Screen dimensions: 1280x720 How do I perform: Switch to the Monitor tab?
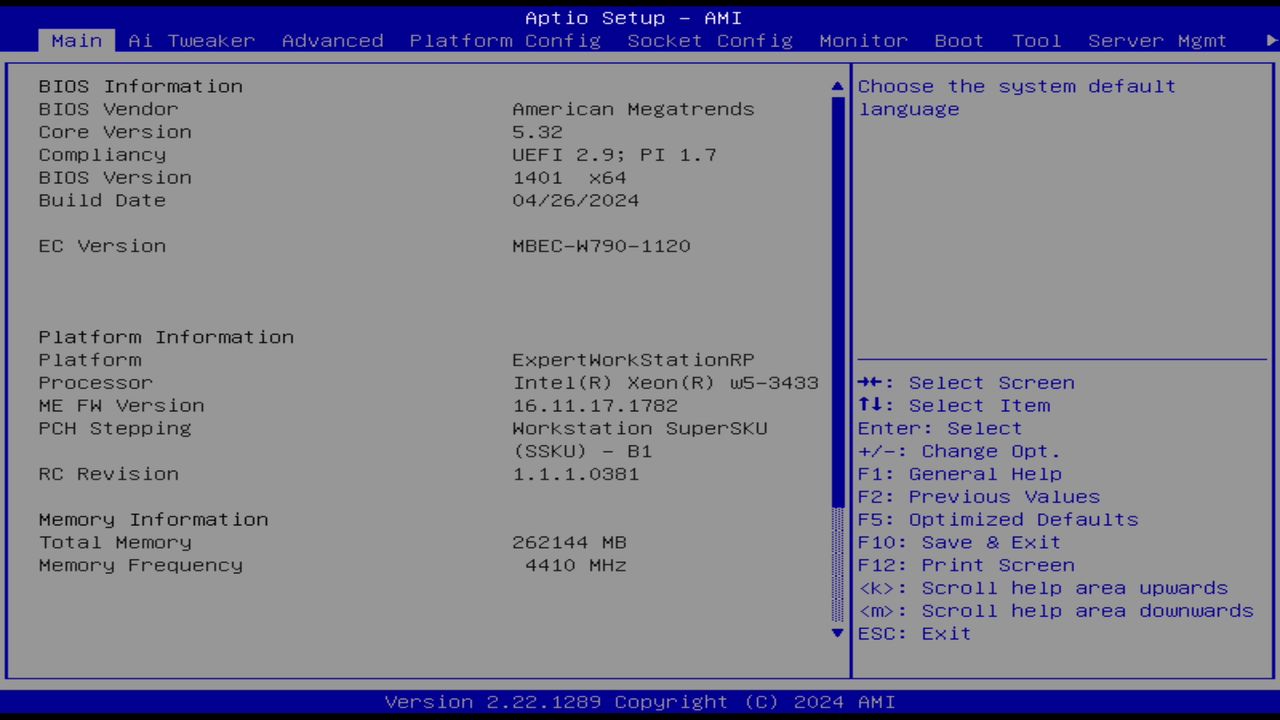(864, 41)
